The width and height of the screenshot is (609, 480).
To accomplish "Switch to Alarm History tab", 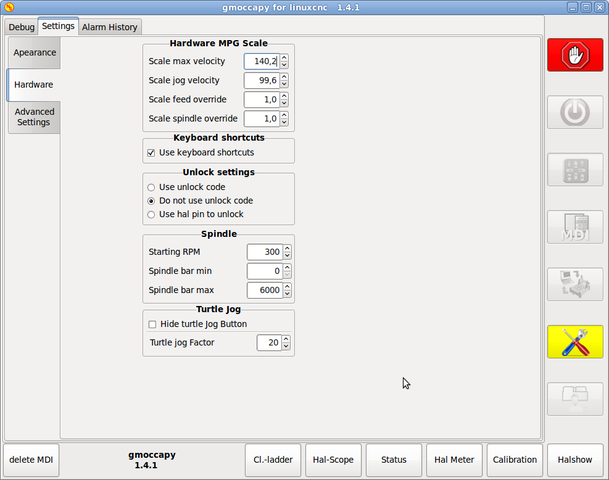I will 110,27.
